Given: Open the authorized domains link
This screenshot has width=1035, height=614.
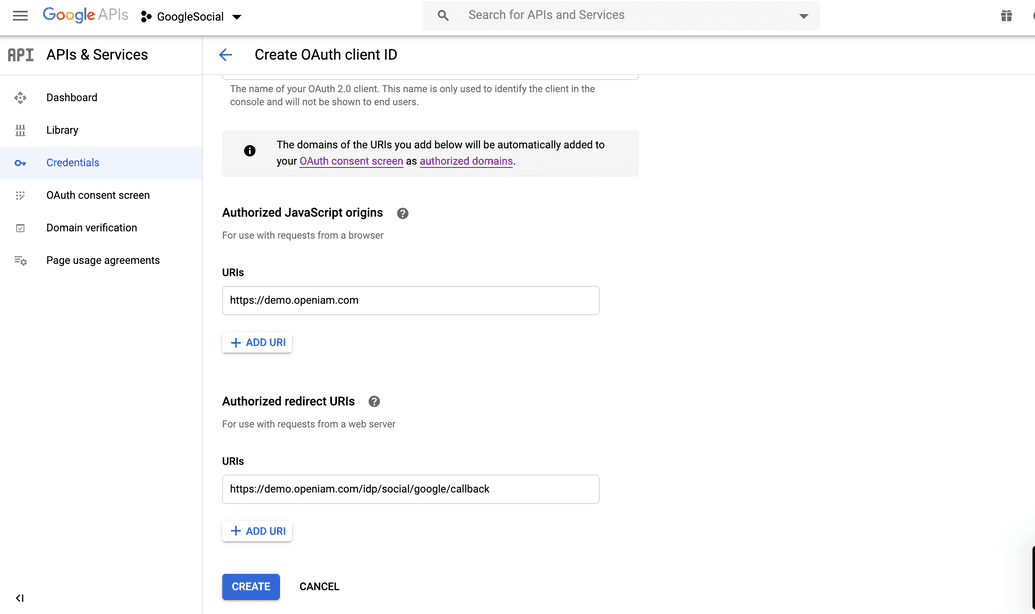Looking at the screenshot, I should 466,160.
